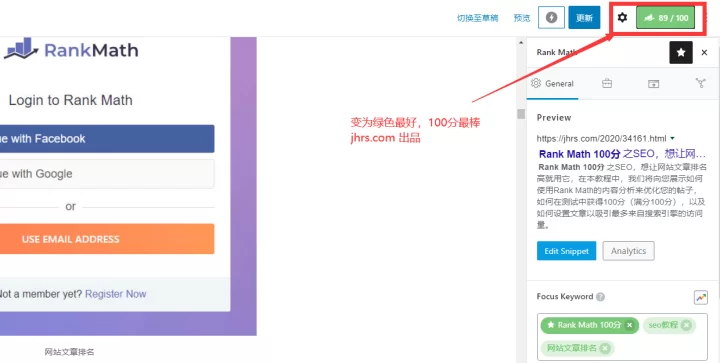This screenshot has width=720, height=363.
Task: Click the lightning bolt AMP preview icon
Action: point(551,18)
